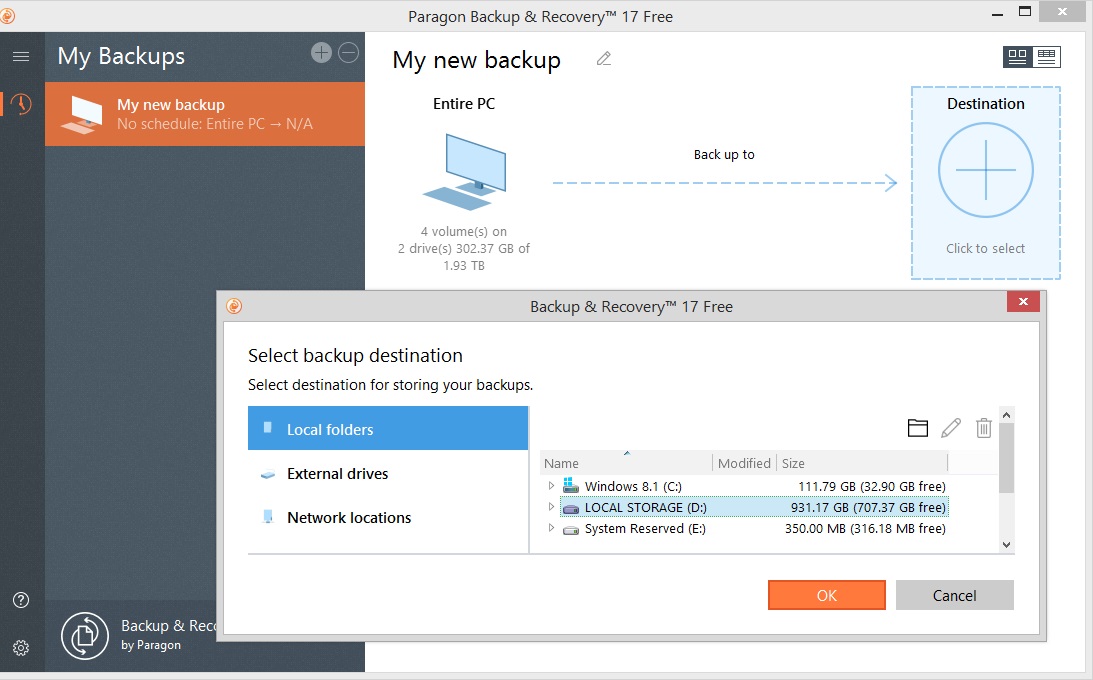Open the hamburger menu in sidebar
The image size is (1093, 680).
coord(21,56)
